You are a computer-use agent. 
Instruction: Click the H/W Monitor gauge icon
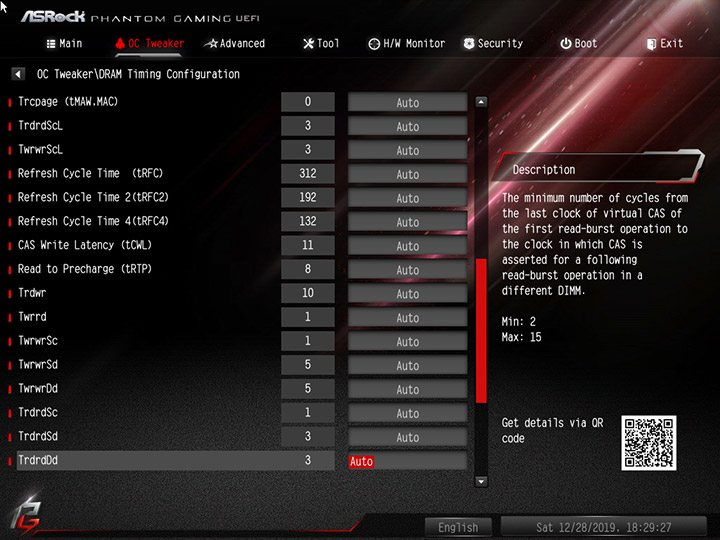pos(374,44)
